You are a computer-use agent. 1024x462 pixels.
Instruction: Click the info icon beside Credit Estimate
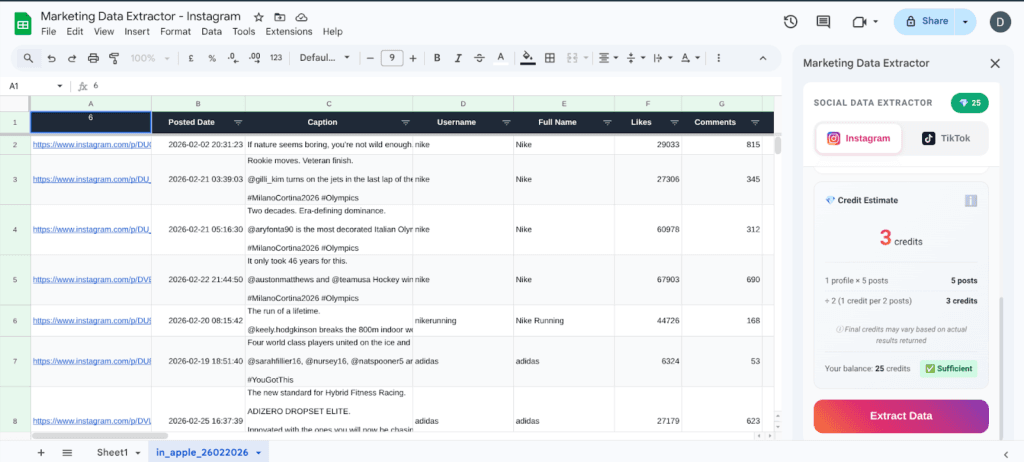click(x=970, y=201)
